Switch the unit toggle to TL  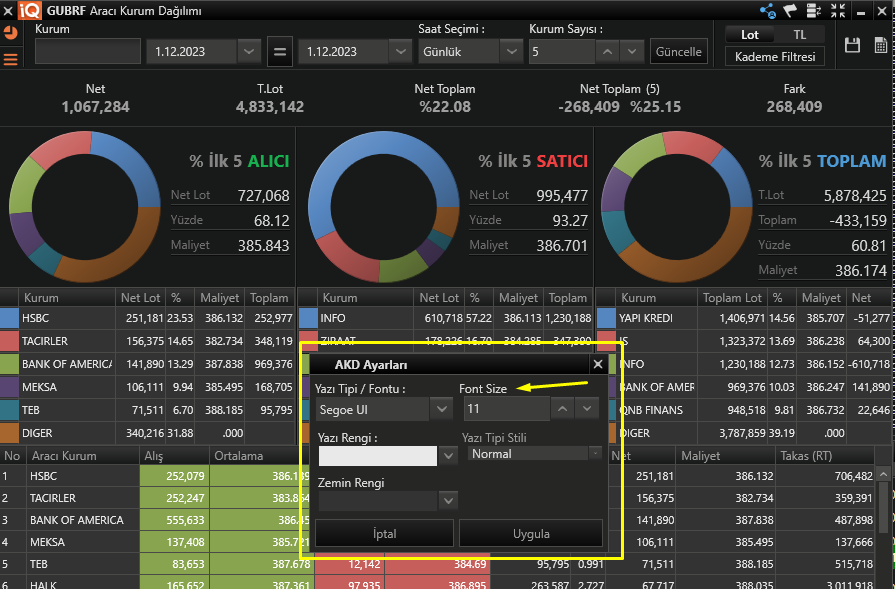coord(800,35)
